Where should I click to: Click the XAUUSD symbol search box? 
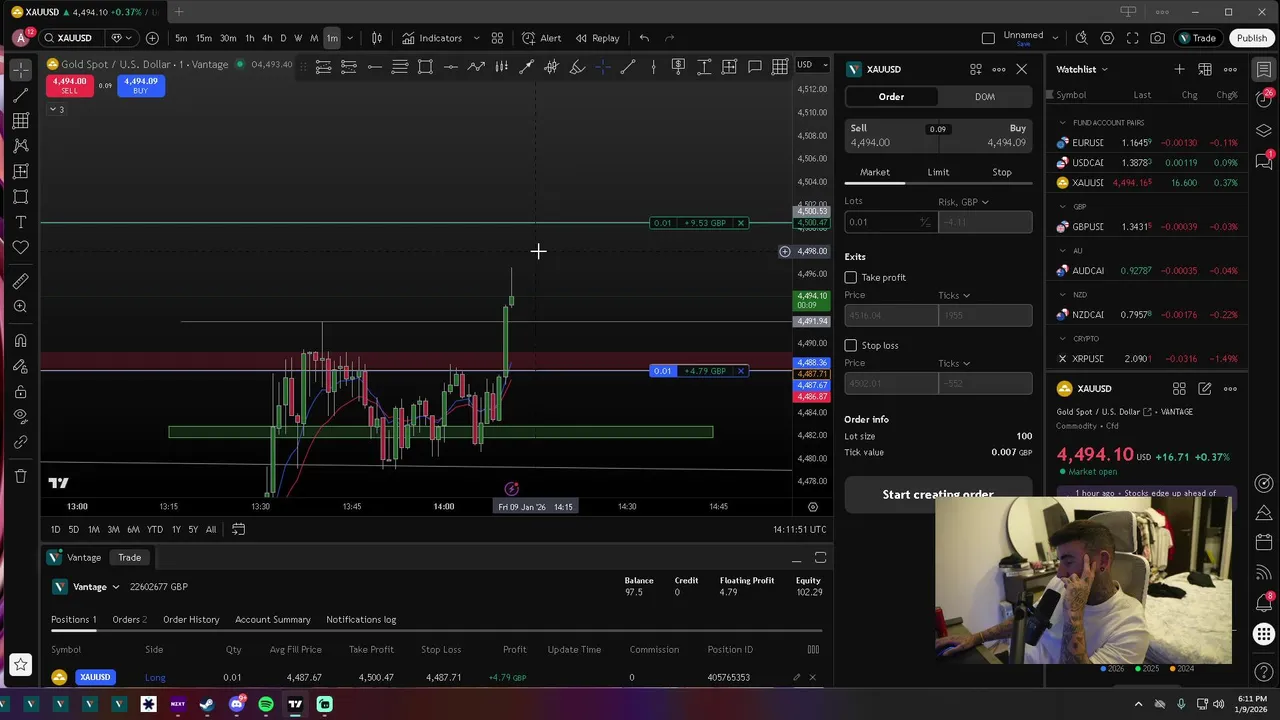coord(72,38)
